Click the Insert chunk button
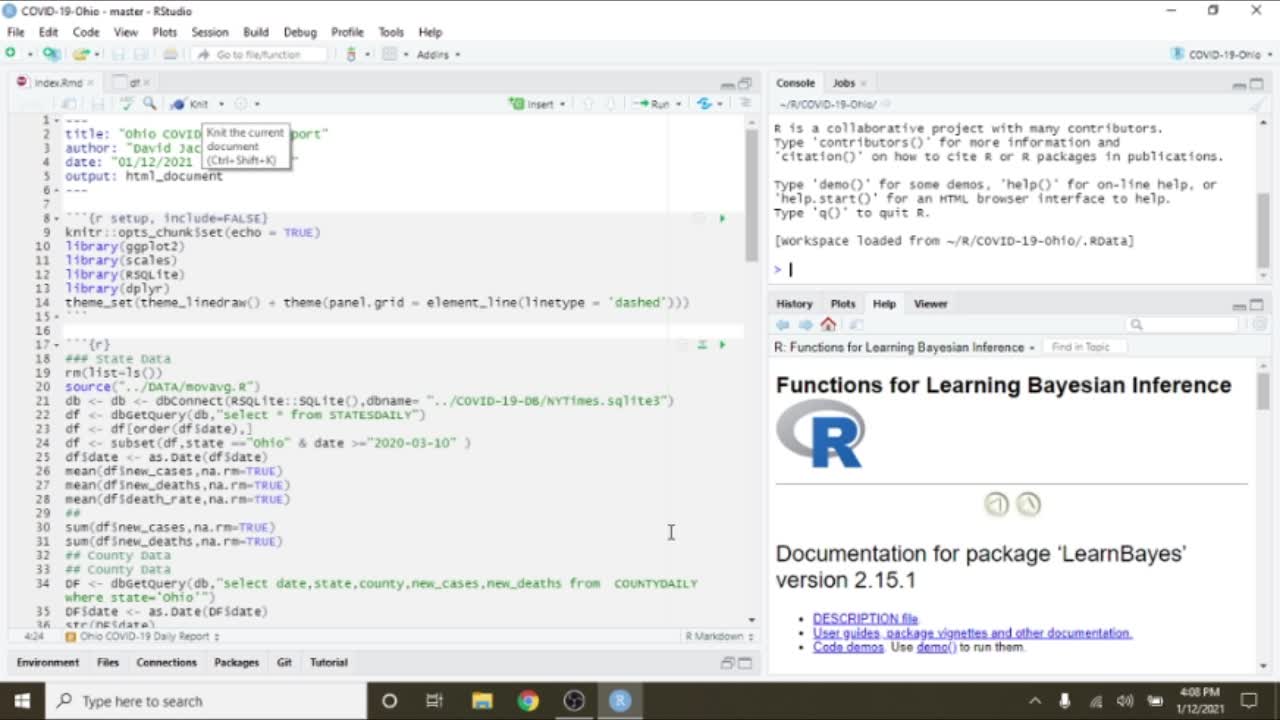Screen dimensions: 1280x720 pos(531,104)
